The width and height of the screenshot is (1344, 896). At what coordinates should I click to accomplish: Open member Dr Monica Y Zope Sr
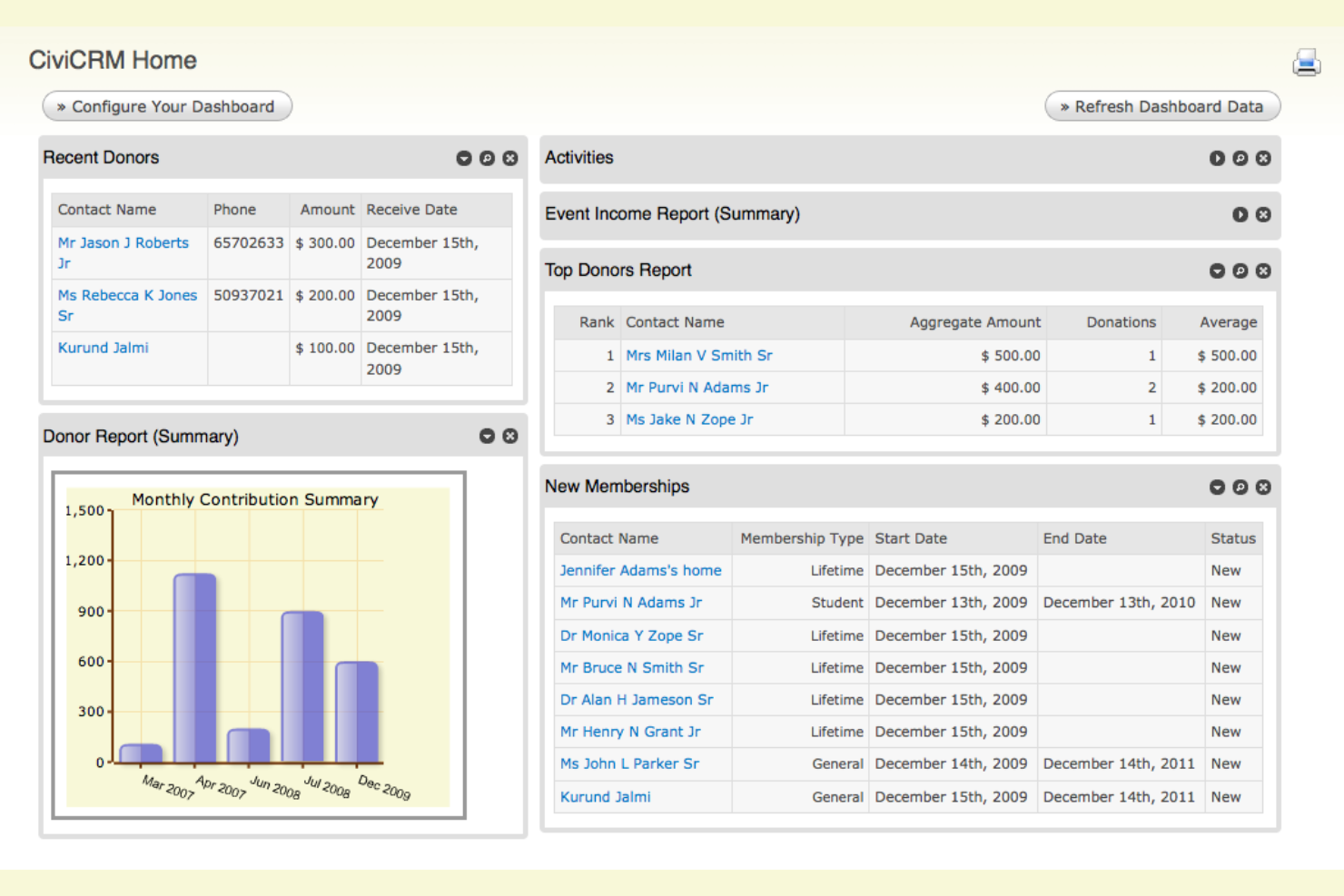click(631, 635)
